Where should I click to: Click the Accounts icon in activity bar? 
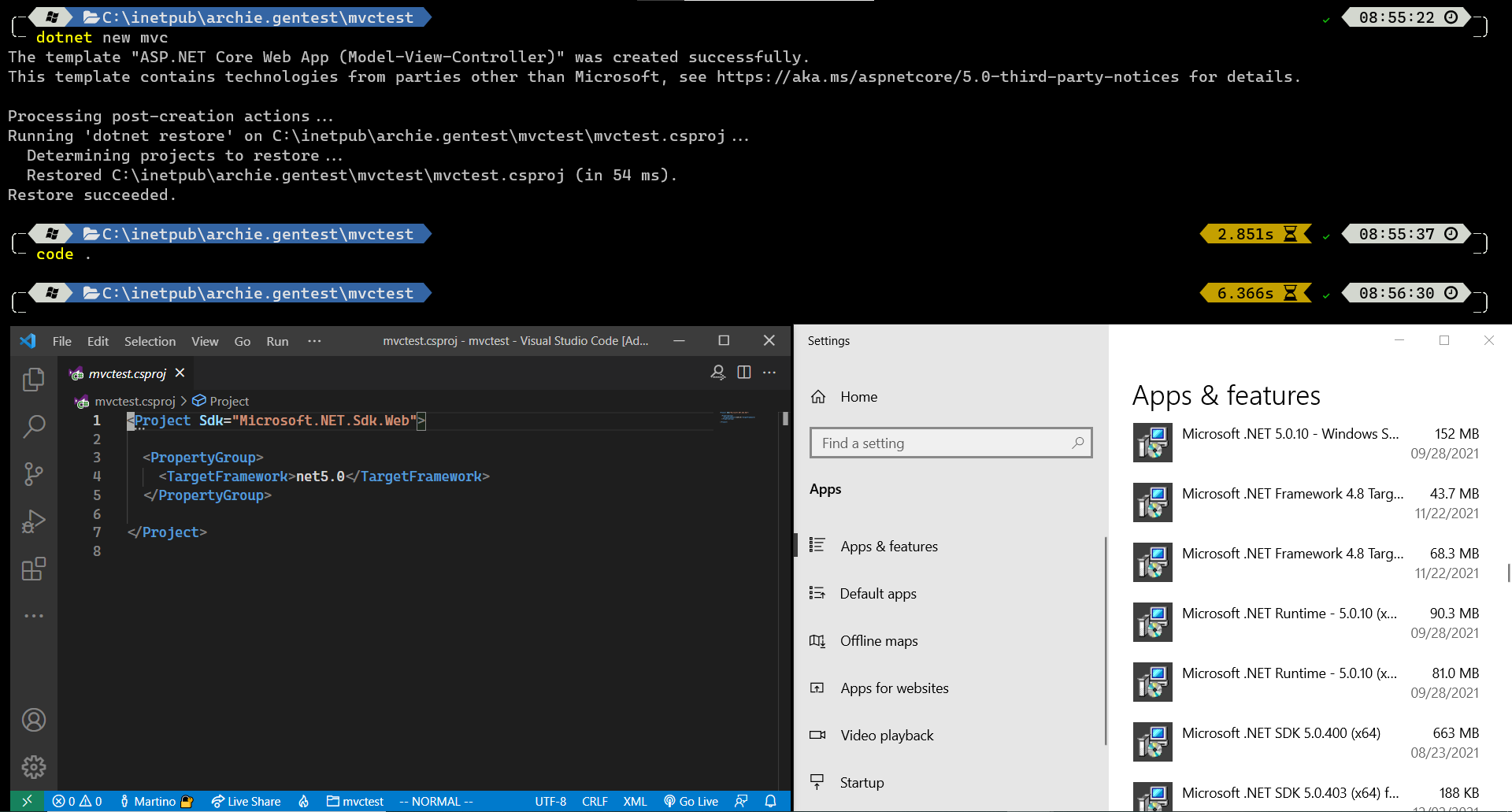click(33, 720)
